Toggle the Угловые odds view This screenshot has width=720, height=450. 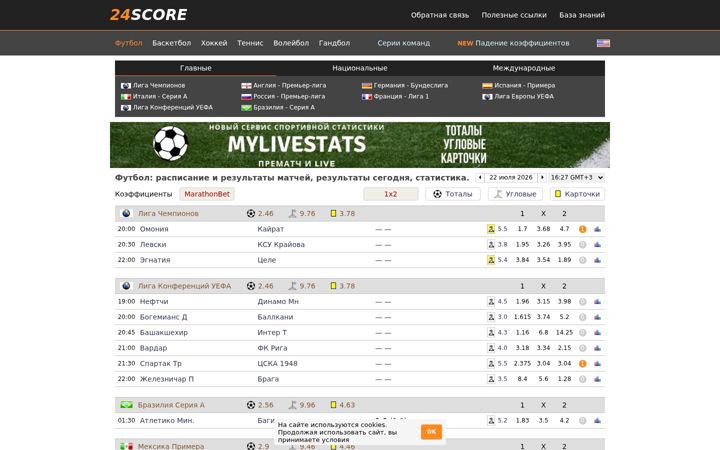[x=515, y=194]
